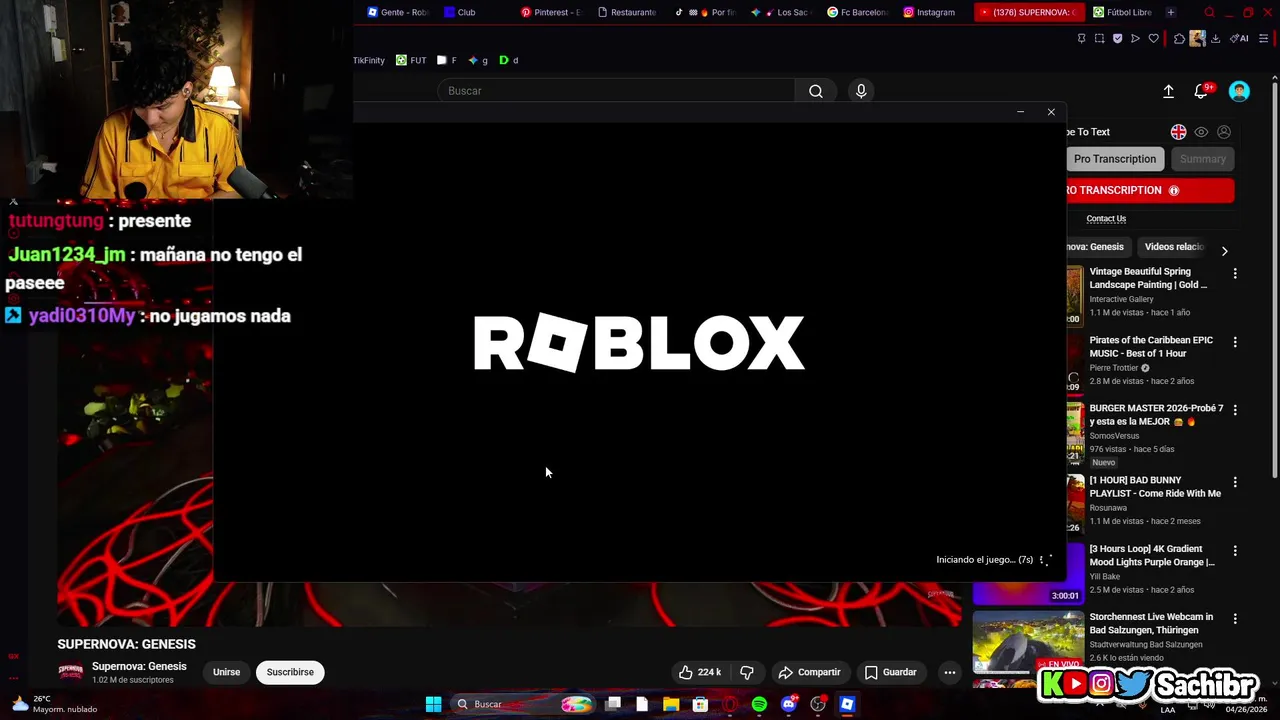
Task: Click the Guardar button
Action: point(890,672)
